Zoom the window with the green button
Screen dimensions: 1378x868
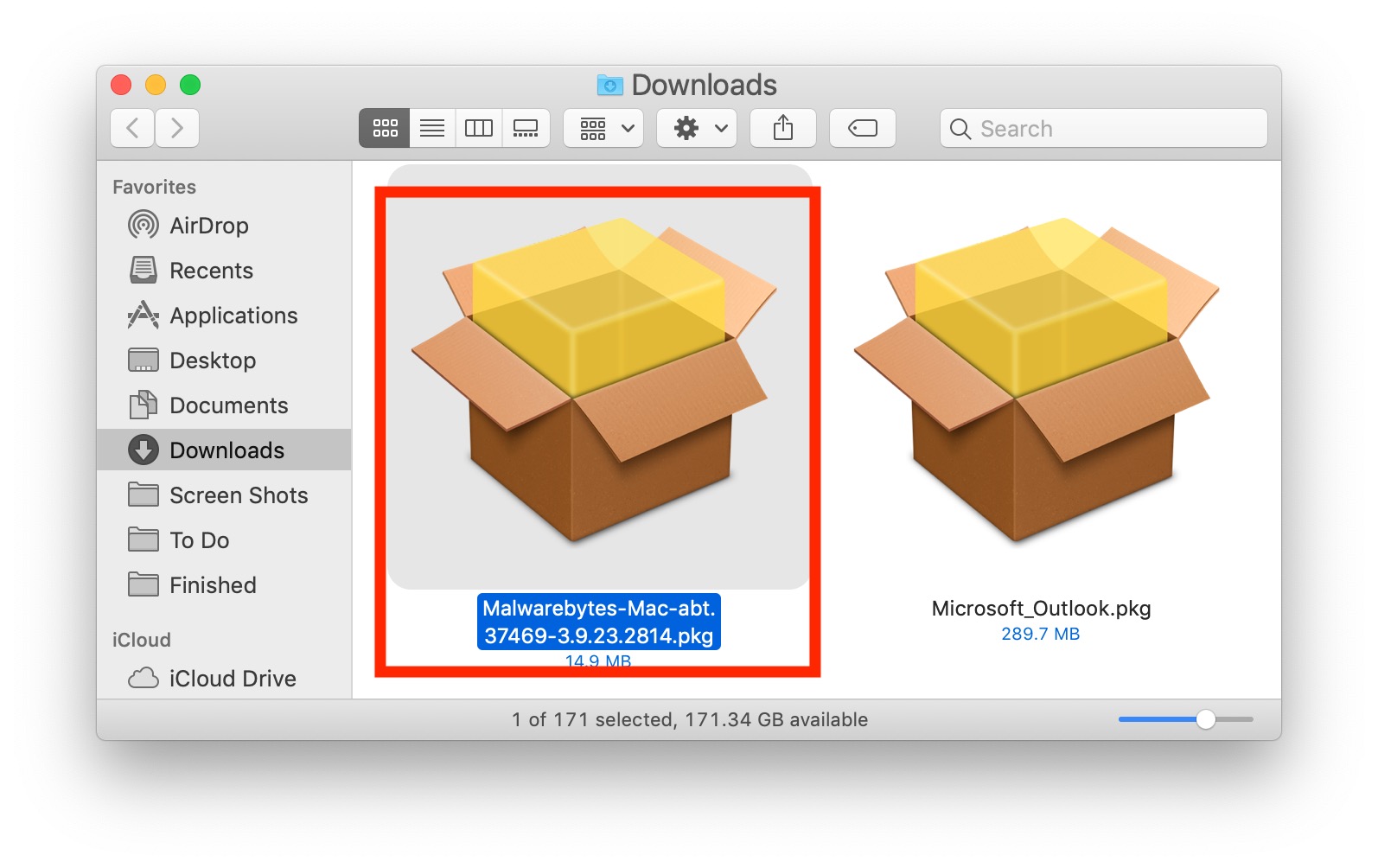[190, 85]
